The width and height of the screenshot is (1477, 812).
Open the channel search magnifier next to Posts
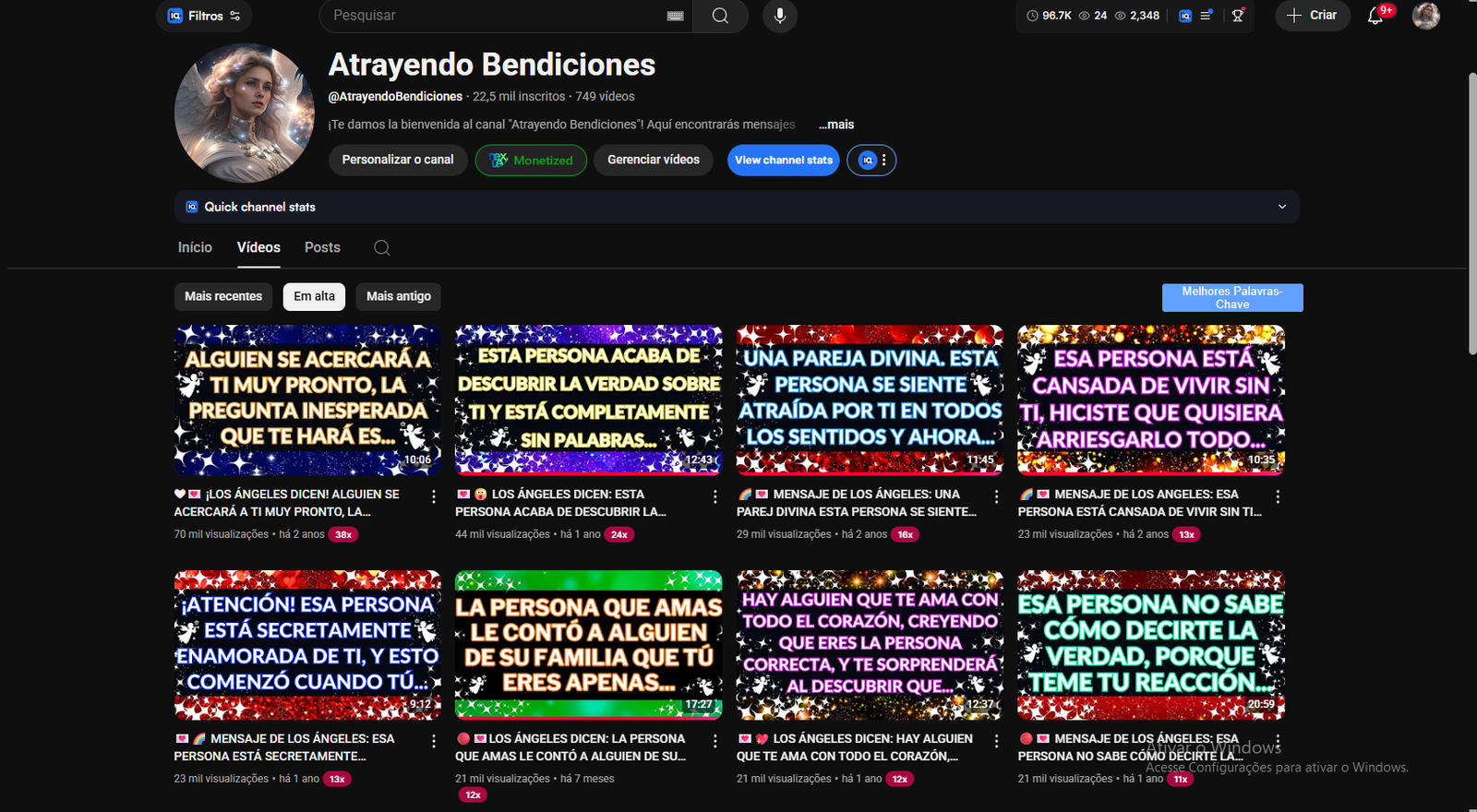click(x=381, y=247)
